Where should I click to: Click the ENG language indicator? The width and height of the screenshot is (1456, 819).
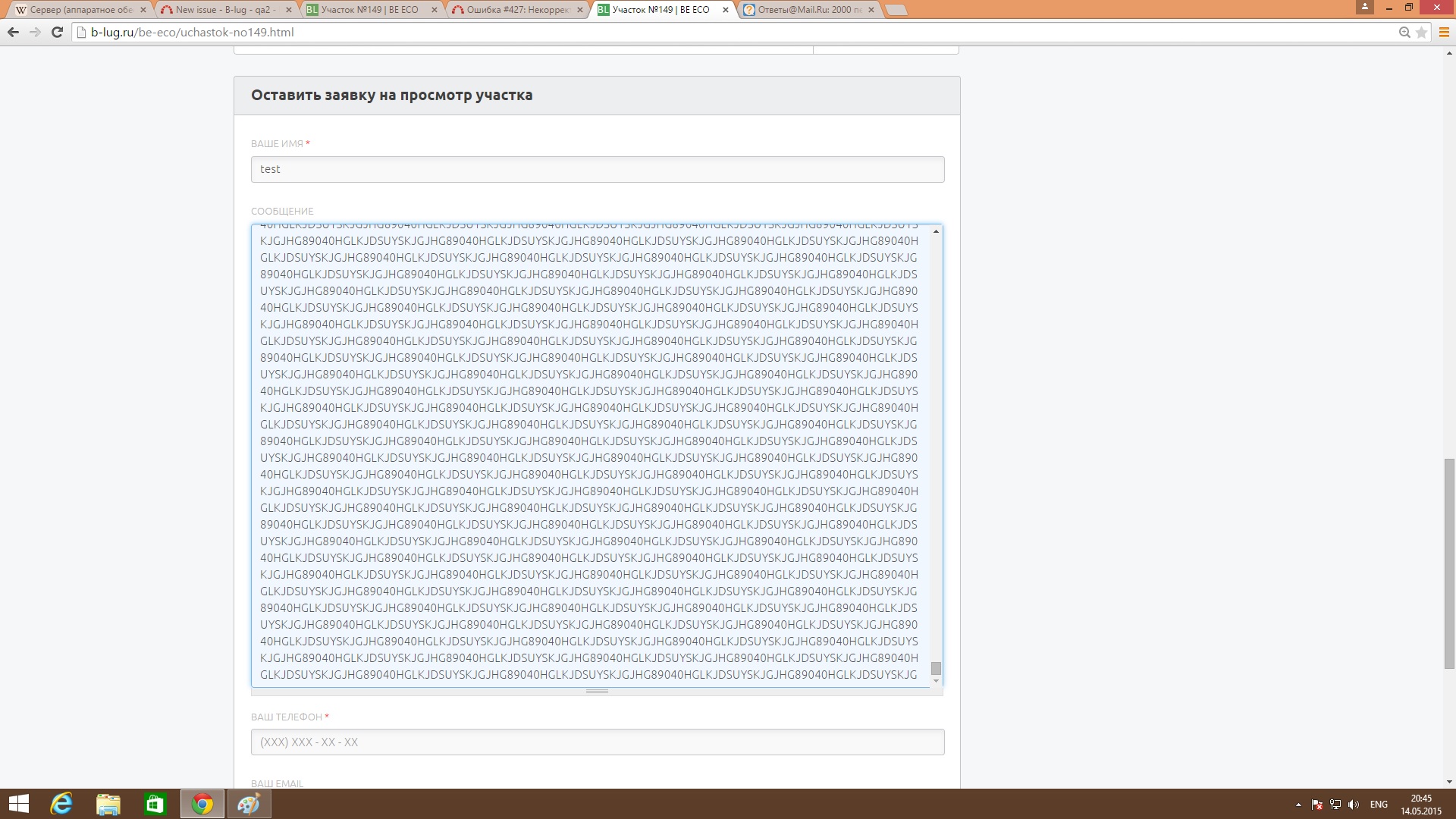tap(1379, 805)
